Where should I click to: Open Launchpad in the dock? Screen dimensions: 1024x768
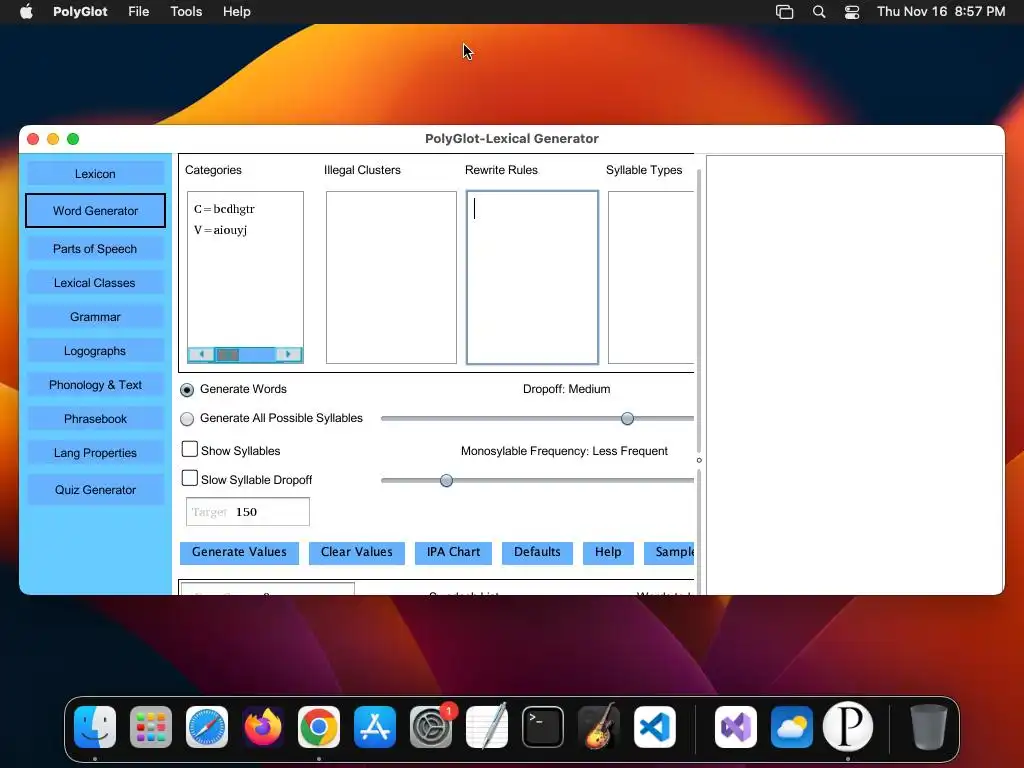(151, 727)
